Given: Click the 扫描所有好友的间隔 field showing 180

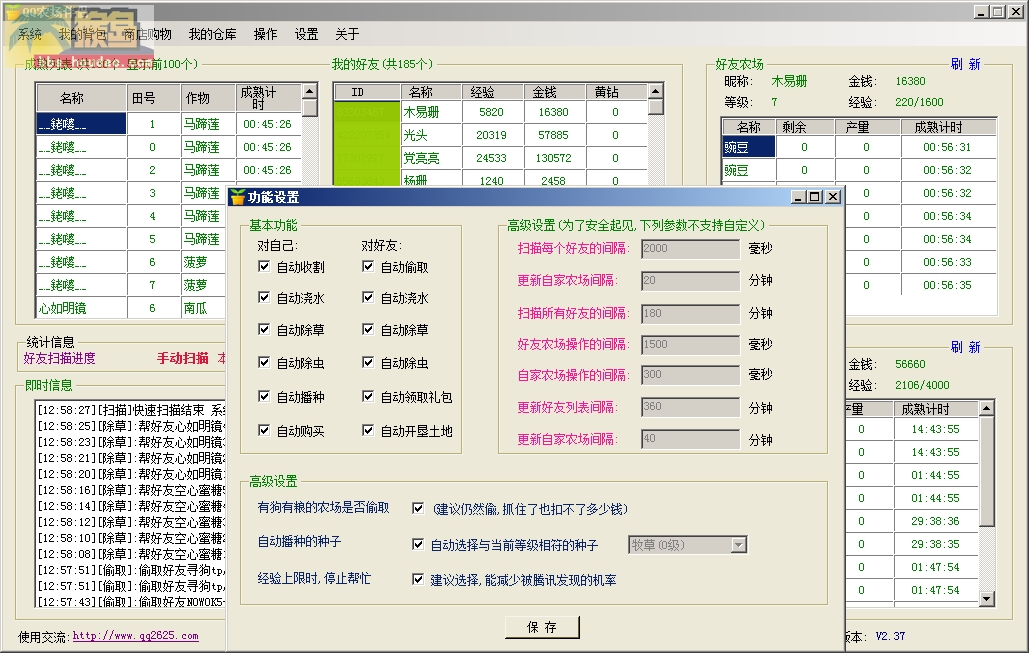Looking at the screenshot, I should [690, 313].
